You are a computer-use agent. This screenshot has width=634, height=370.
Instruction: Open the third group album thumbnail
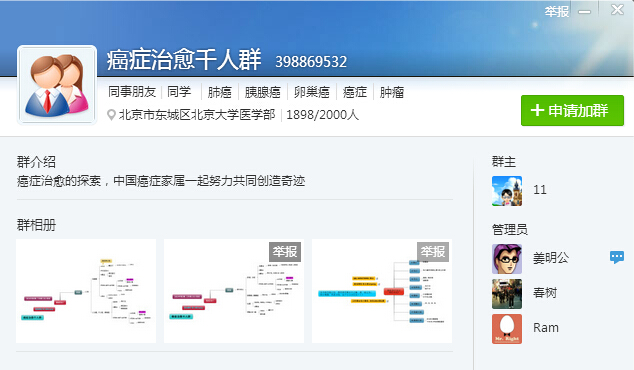point(382,291)
